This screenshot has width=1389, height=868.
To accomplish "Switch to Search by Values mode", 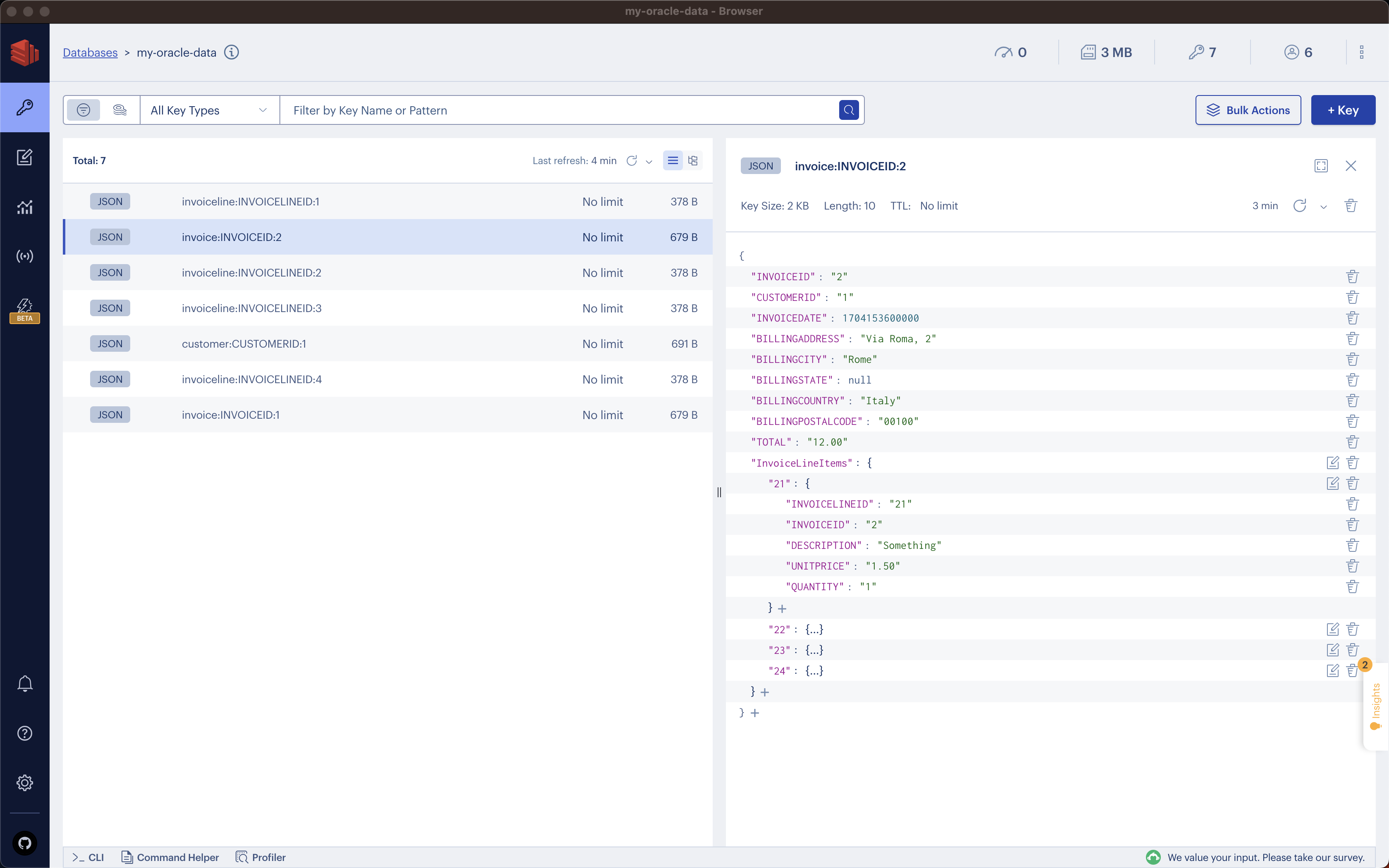I will [119, 110].
